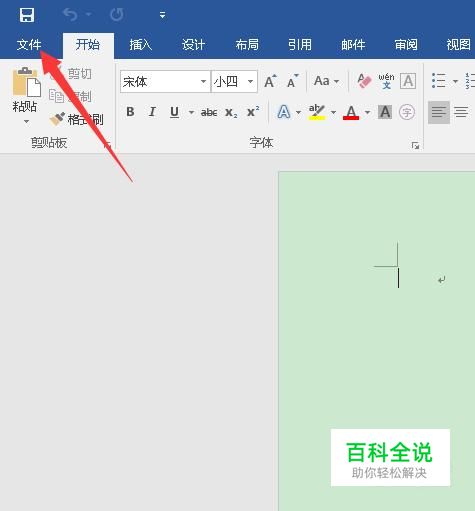Toggle superscript x² formatting
The width and height of the screenshot is (475, 511).
253,112
